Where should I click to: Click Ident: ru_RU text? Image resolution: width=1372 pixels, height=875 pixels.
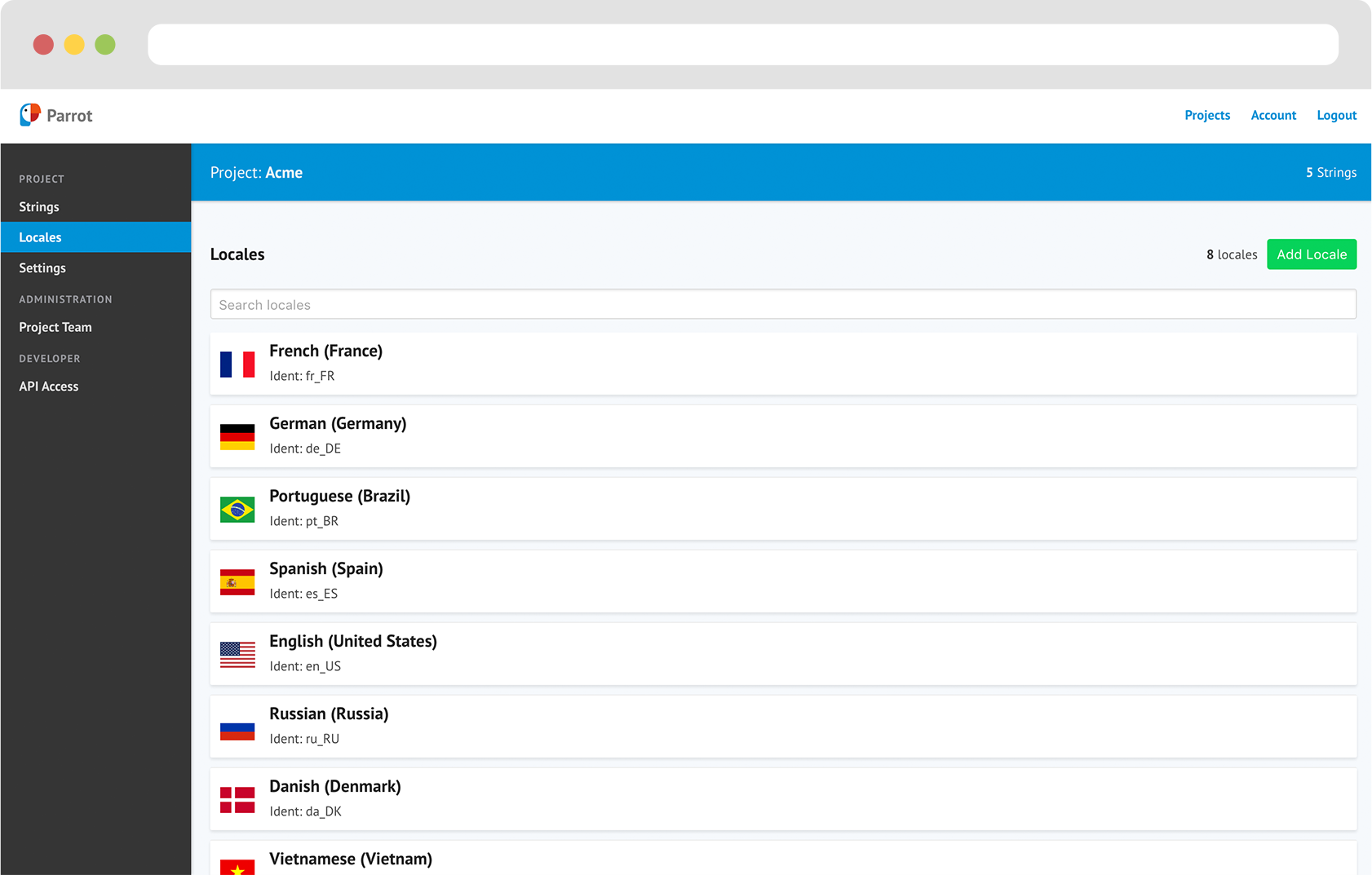[x=304, y=739]
